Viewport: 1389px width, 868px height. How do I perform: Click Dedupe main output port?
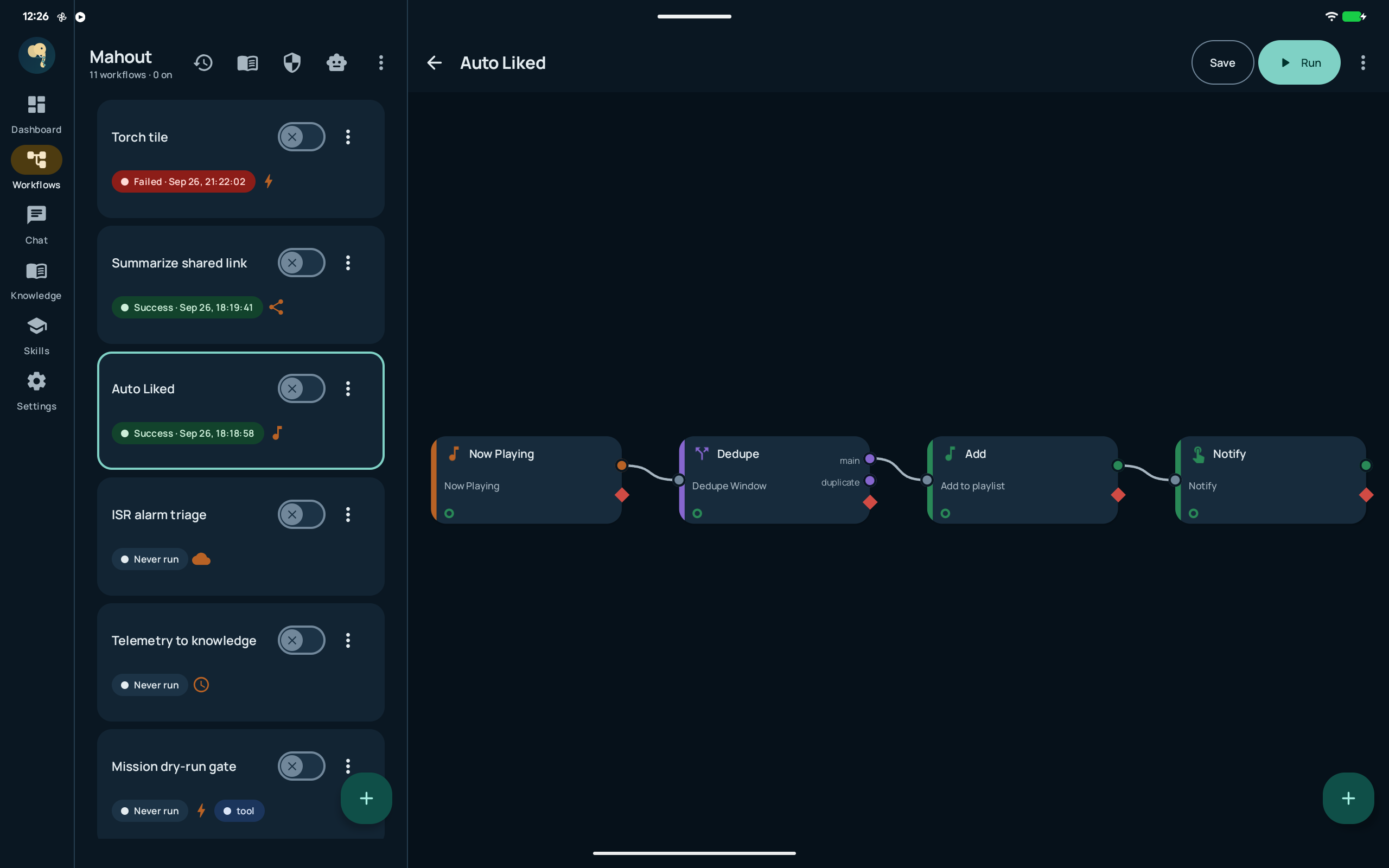870,459
